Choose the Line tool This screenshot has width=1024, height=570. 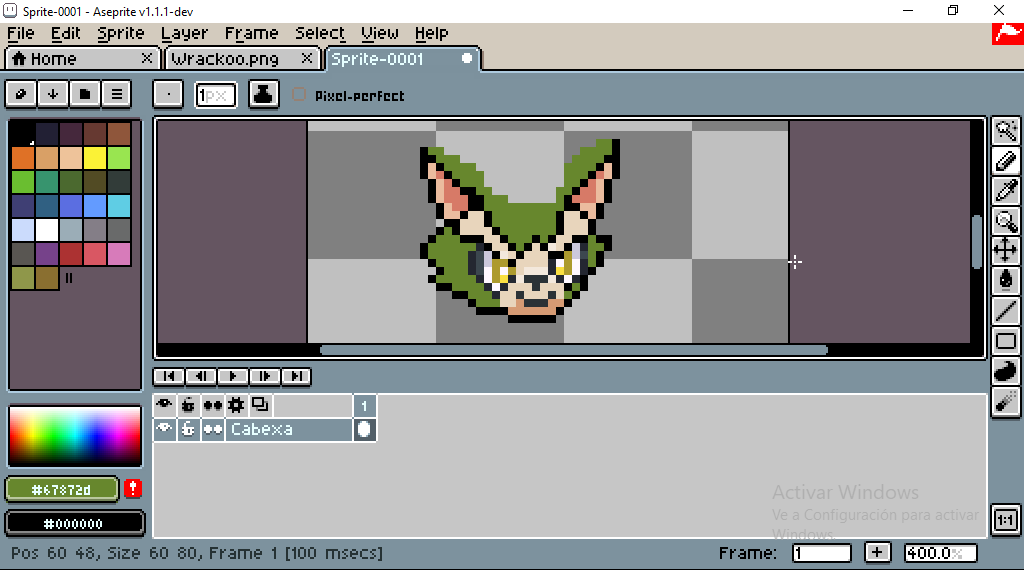1006,311
